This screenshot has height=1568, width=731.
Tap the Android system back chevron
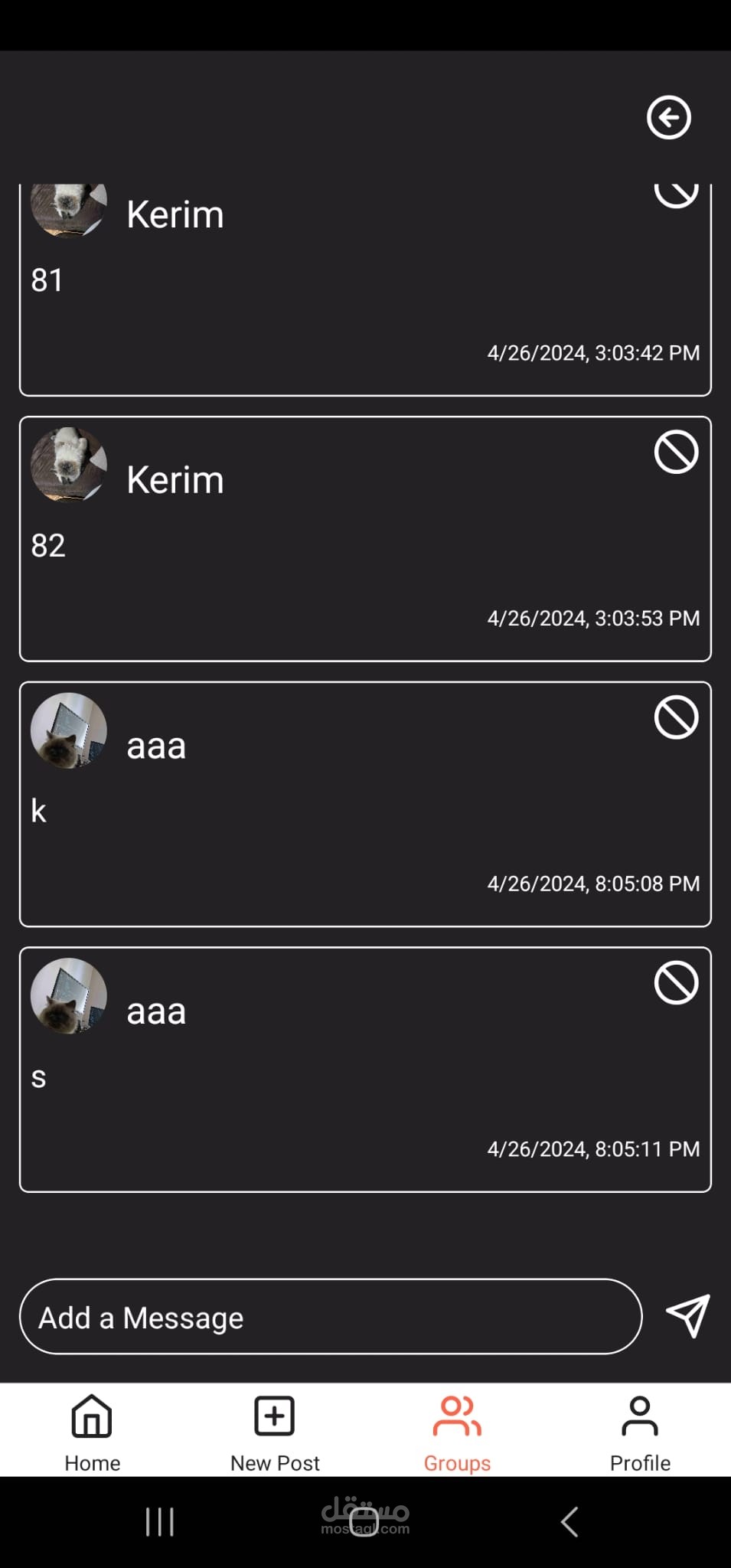click(x=569, y=1522)
